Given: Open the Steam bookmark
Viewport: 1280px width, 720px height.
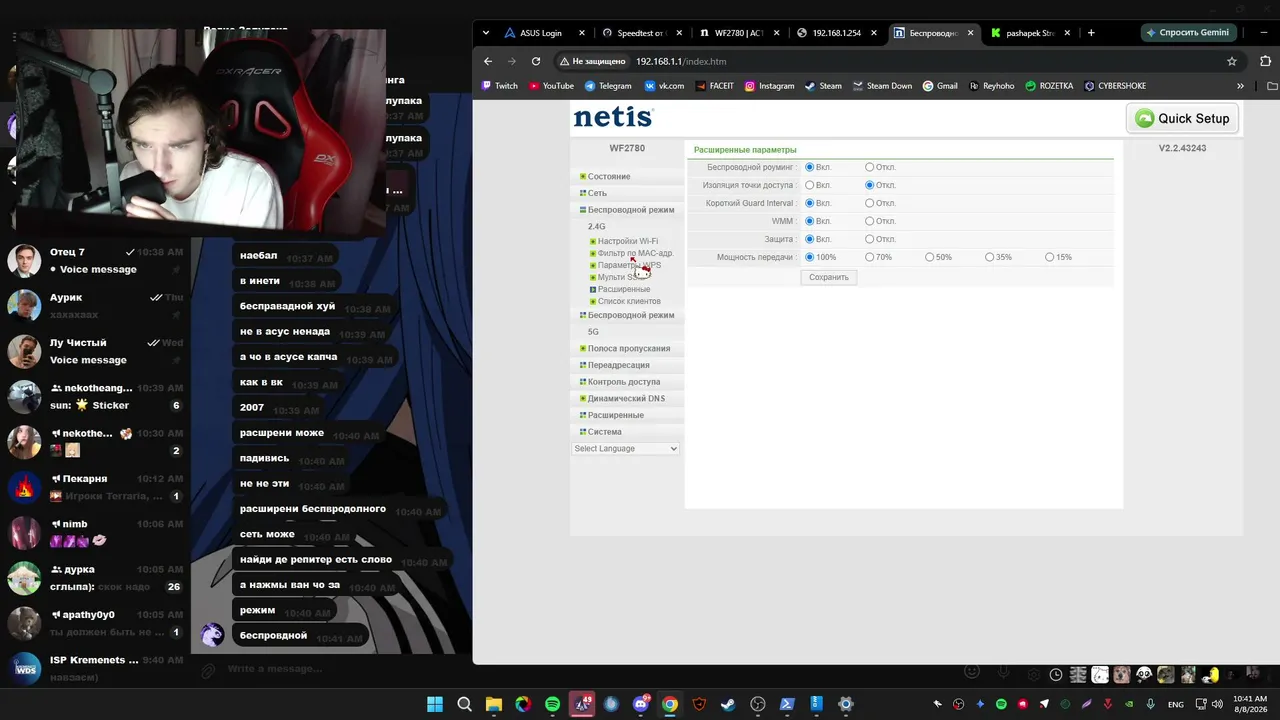Looking at the screenshot, I should (823, 86).
